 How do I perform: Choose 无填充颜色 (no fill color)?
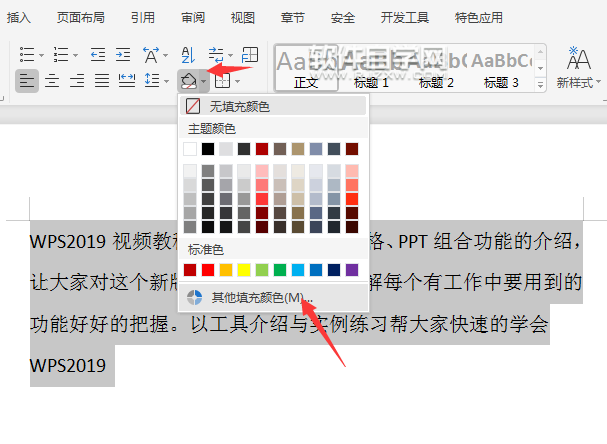click(x=273, y=106)
